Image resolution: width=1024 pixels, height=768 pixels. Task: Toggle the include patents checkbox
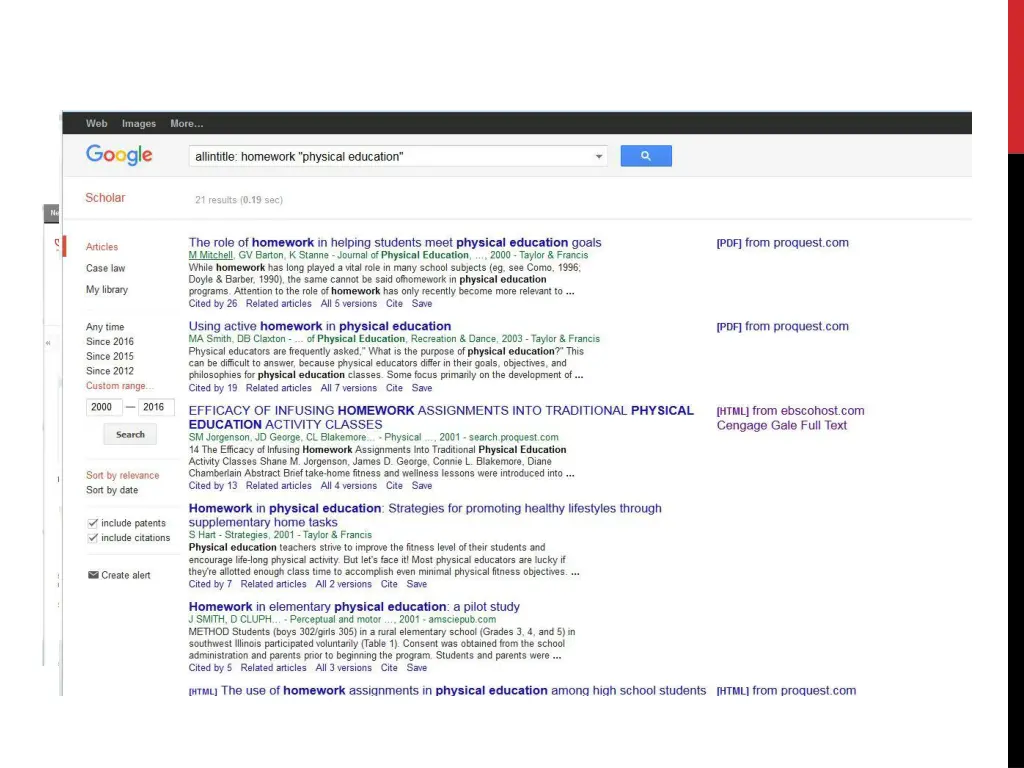[x=93, y=523]
